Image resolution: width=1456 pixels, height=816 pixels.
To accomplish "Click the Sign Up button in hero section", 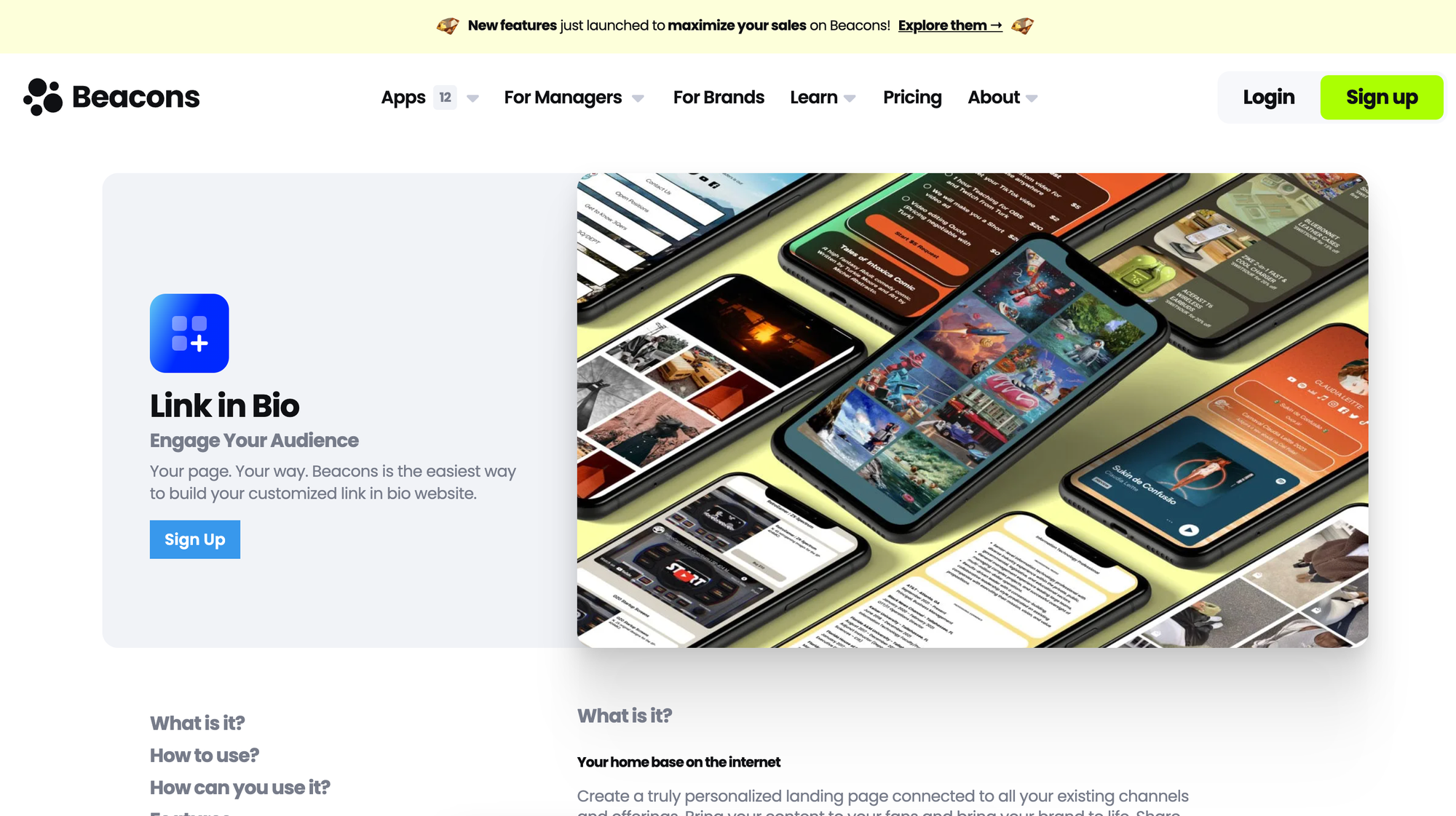I will (x=194, y=539).
